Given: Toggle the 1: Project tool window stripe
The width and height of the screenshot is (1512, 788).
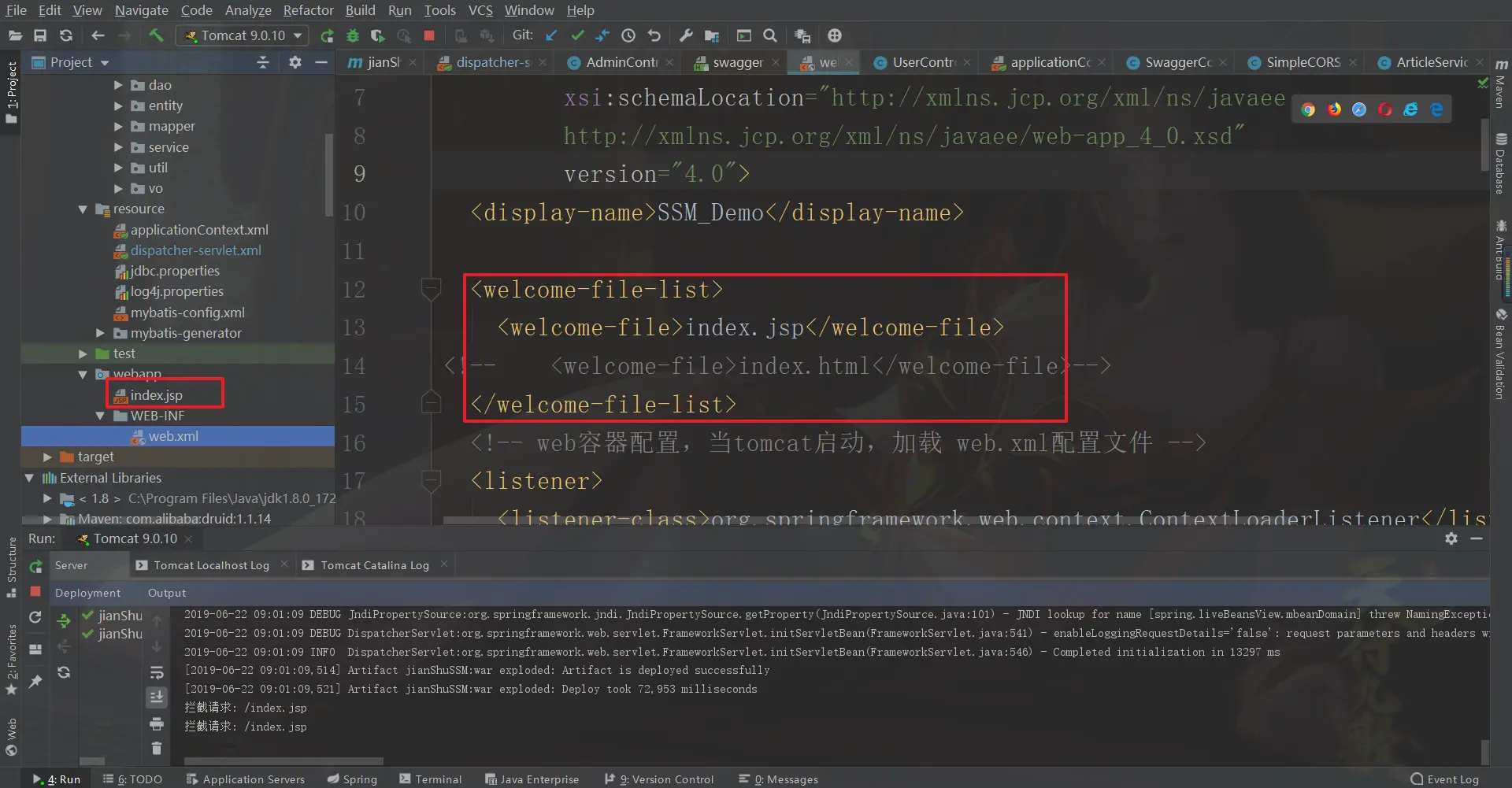Looking at the screenshot, I should click(11, 92).
